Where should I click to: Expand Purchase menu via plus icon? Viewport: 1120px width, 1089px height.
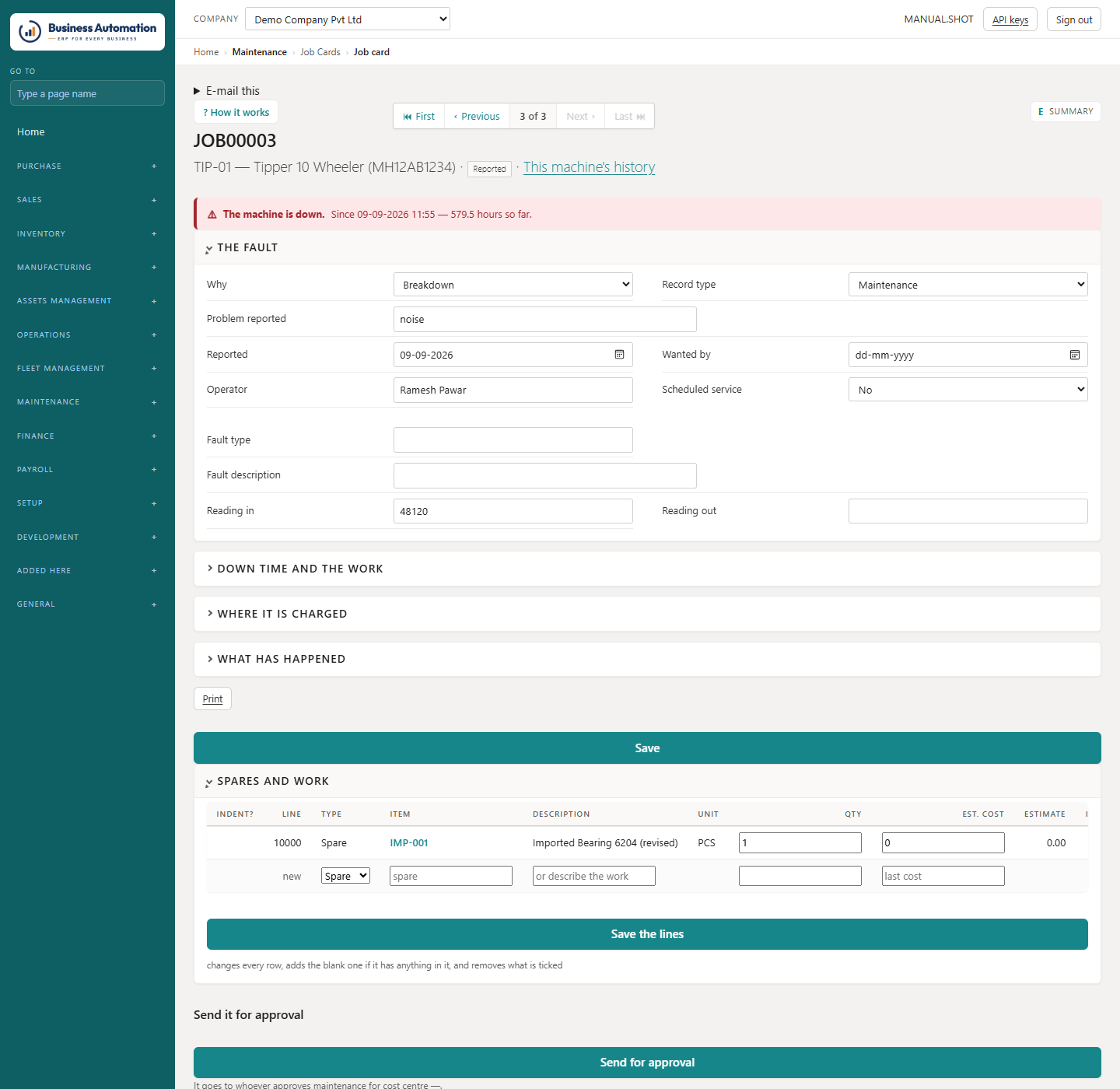point(154,166)
